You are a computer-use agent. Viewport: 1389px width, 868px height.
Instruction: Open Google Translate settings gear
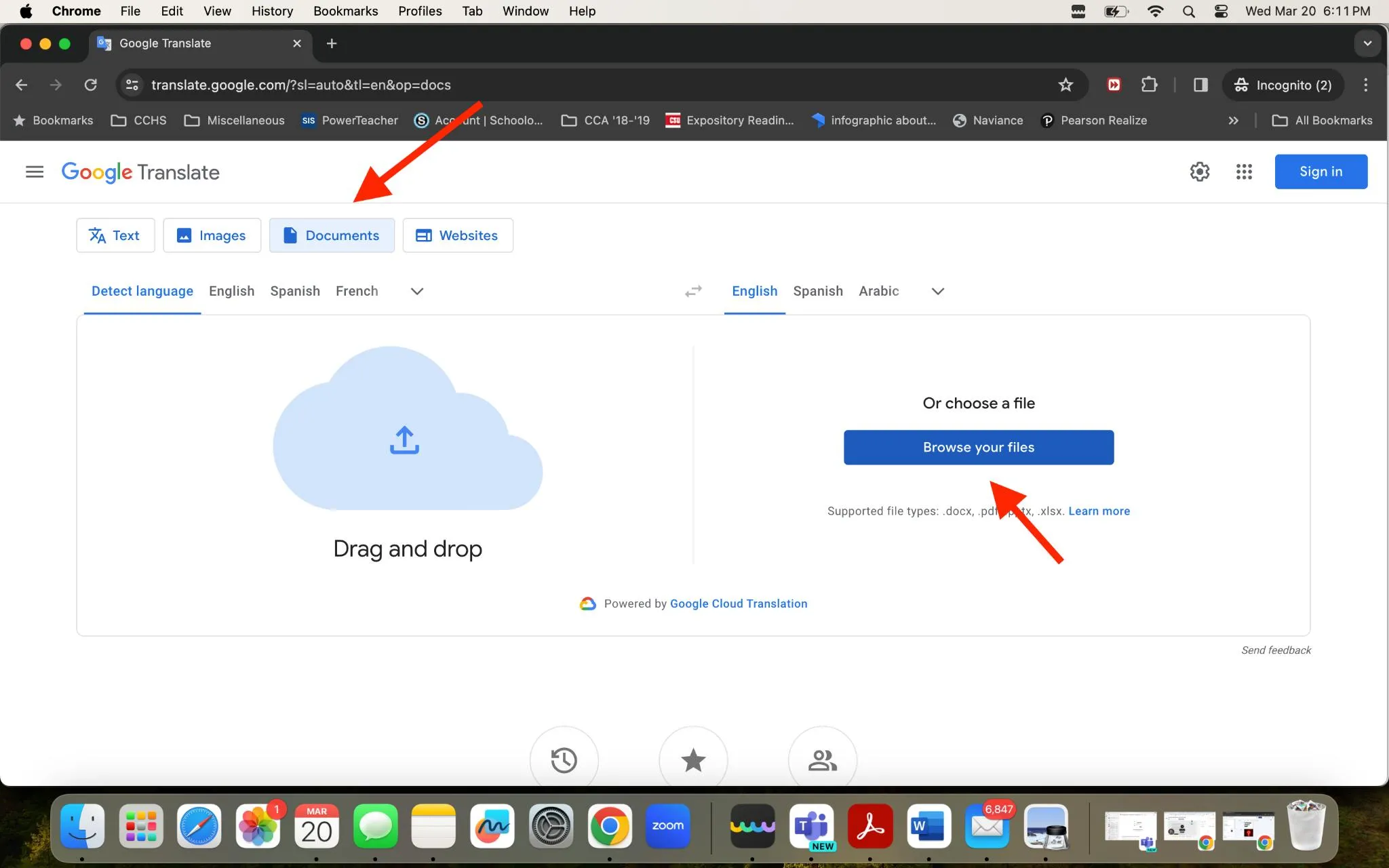[1199, 171]
